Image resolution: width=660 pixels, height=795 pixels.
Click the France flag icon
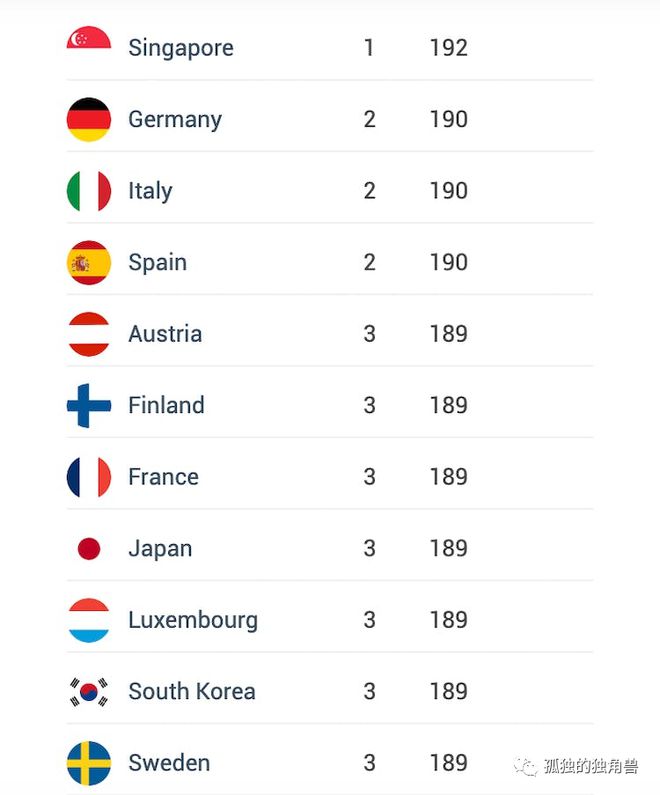89,477
